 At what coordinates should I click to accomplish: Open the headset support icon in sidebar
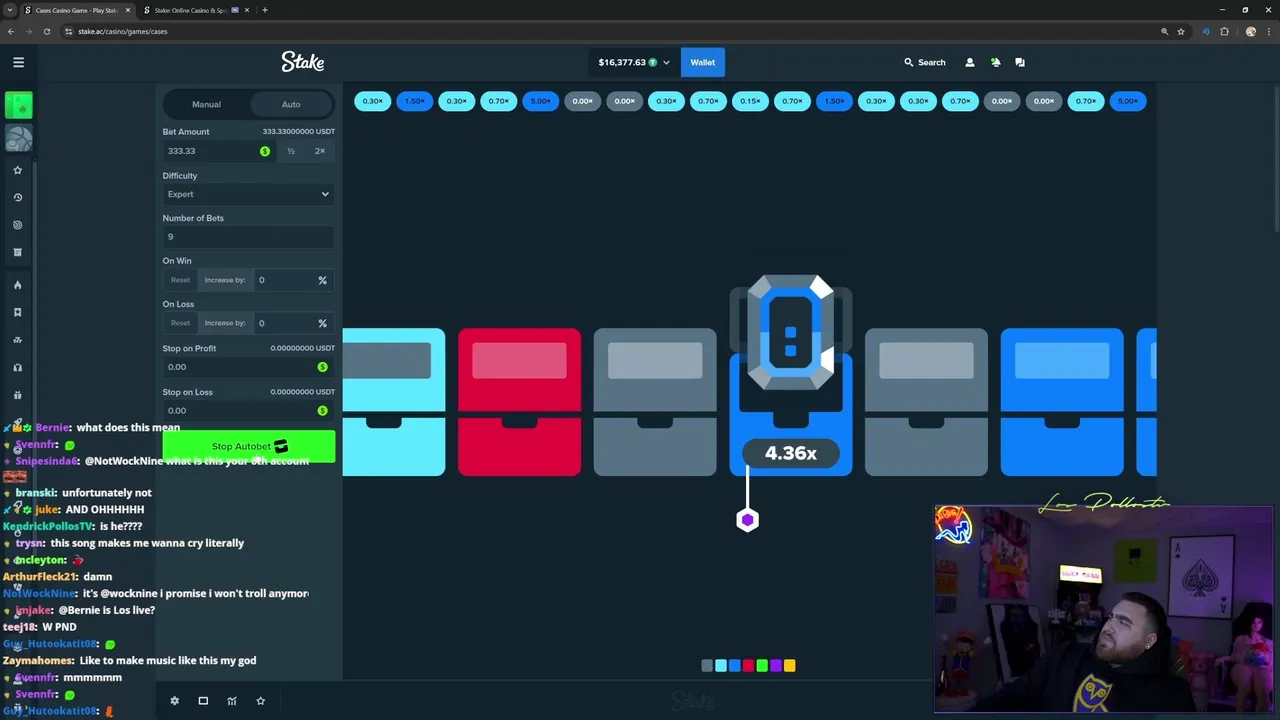[17, 367]
